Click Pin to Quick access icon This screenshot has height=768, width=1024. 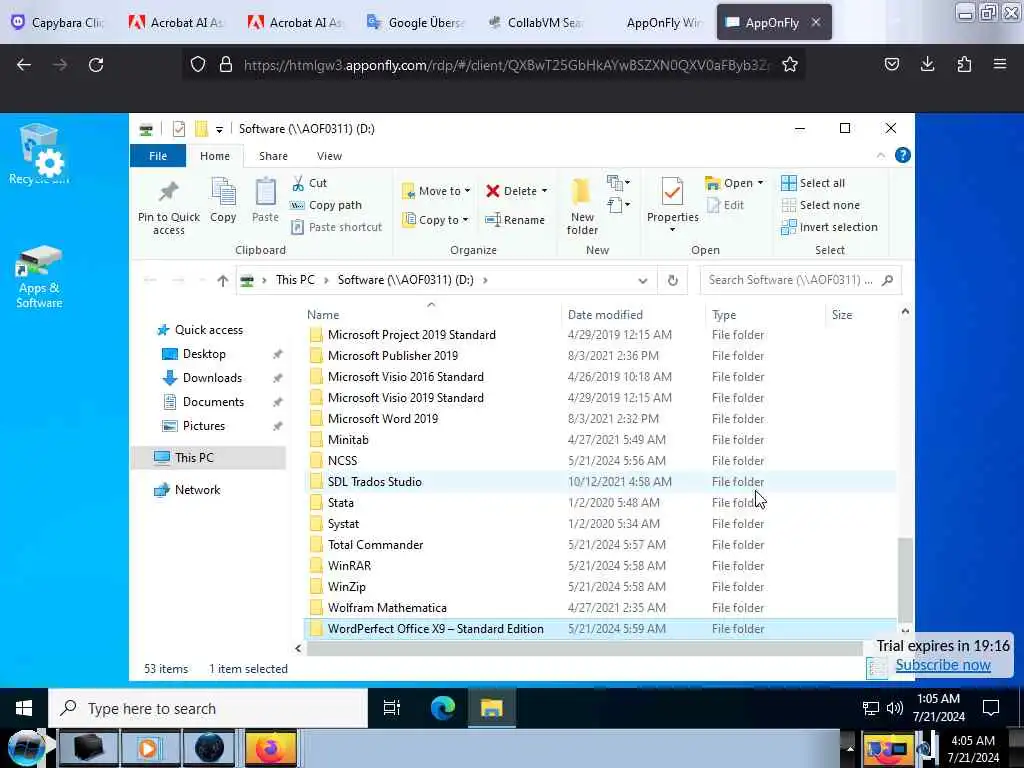(168, 191)
